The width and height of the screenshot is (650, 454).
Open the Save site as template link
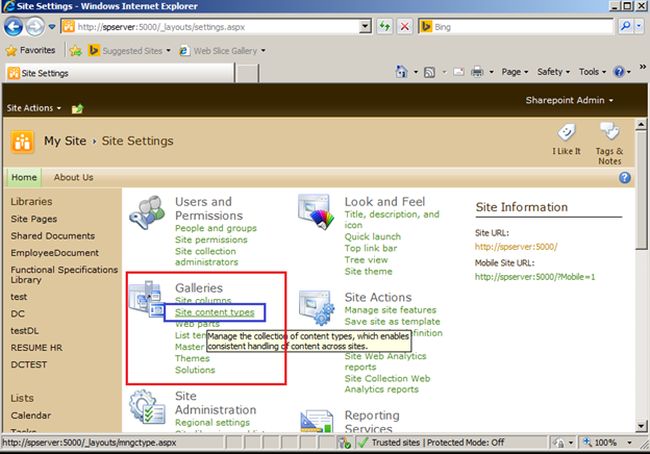392,321
